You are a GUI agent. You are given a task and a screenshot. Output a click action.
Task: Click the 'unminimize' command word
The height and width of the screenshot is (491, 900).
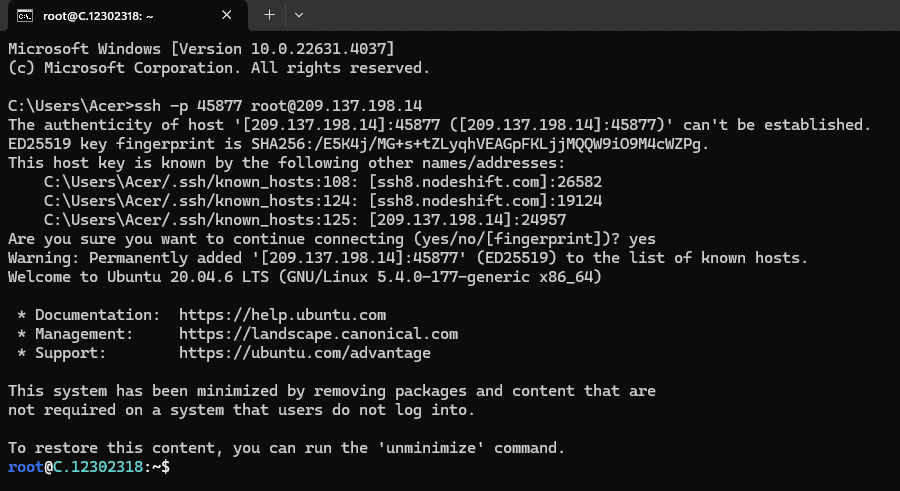pos(431,447)
